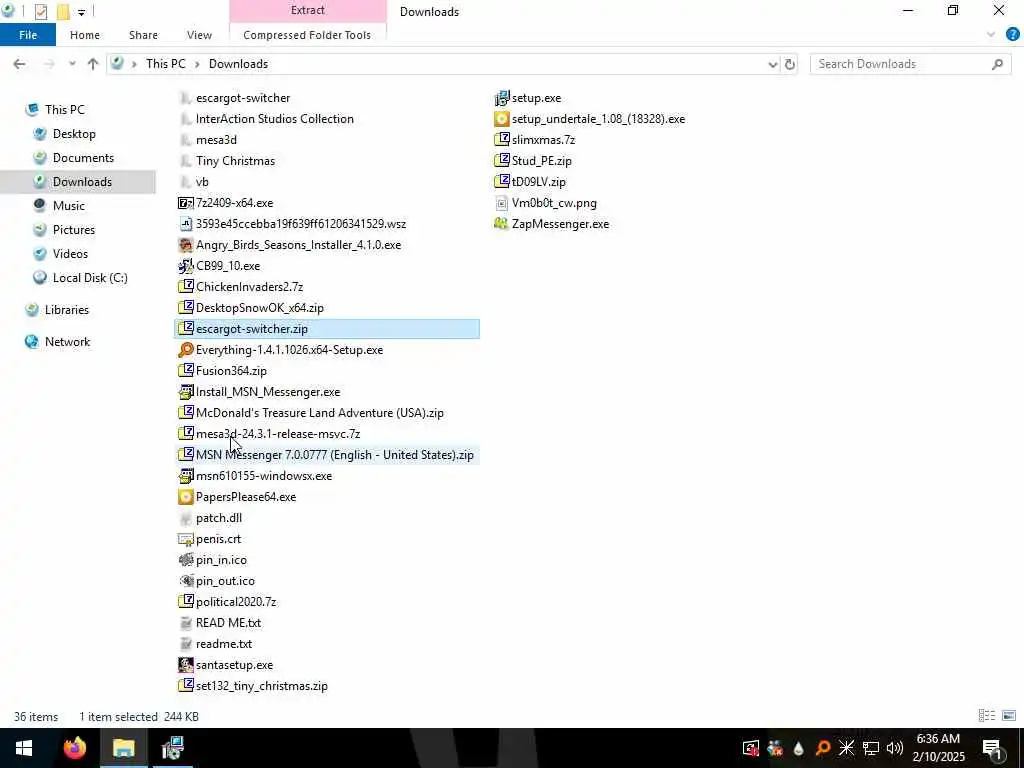
Task: Select This PC in navigation pane
Action: point(65,110)
